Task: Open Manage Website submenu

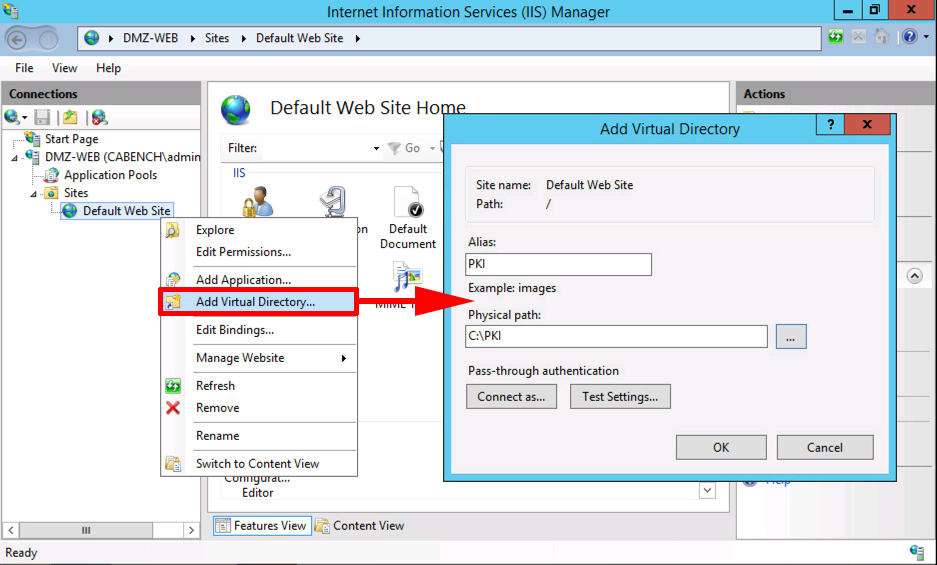Action: (x=259, y=358)
